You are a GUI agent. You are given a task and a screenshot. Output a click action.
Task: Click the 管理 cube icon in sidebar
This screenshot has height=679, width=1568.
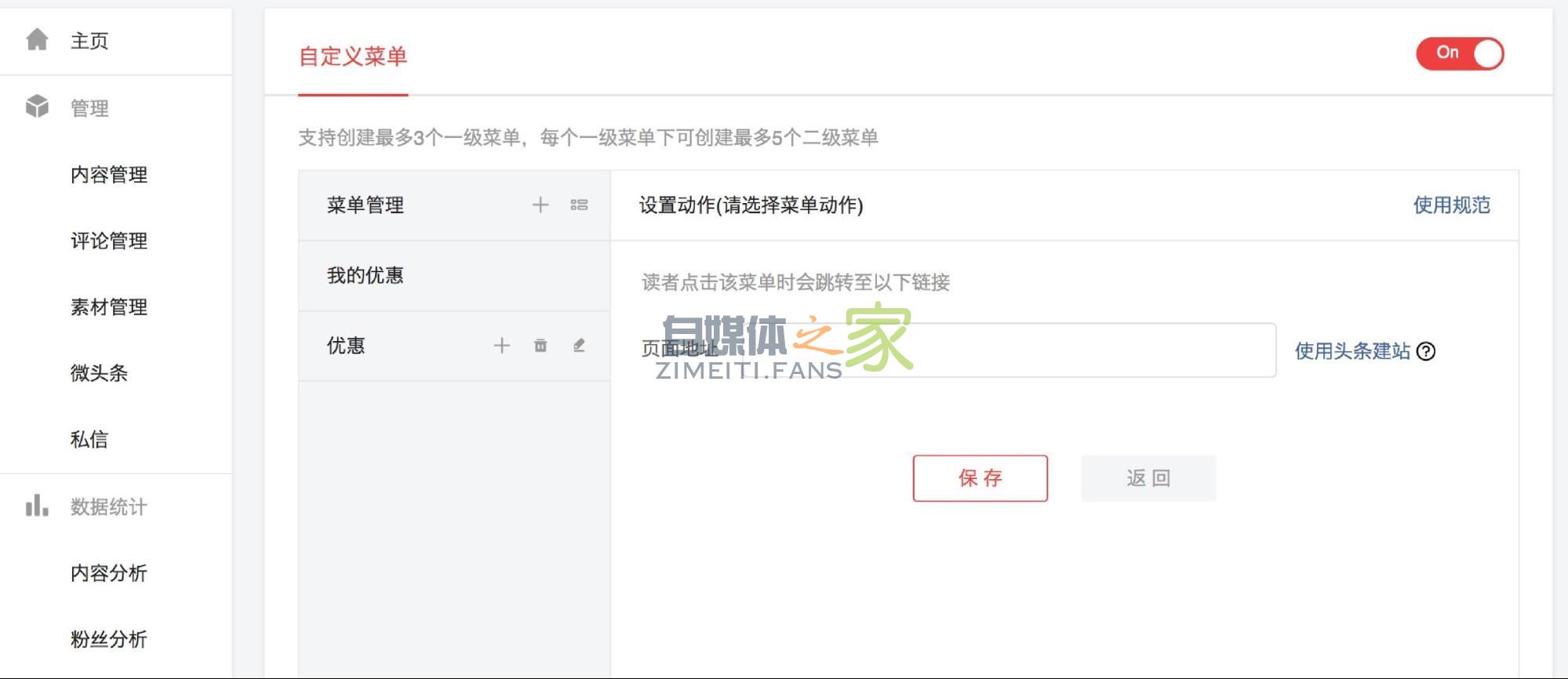pyautogui.click(x=37, y=107)
